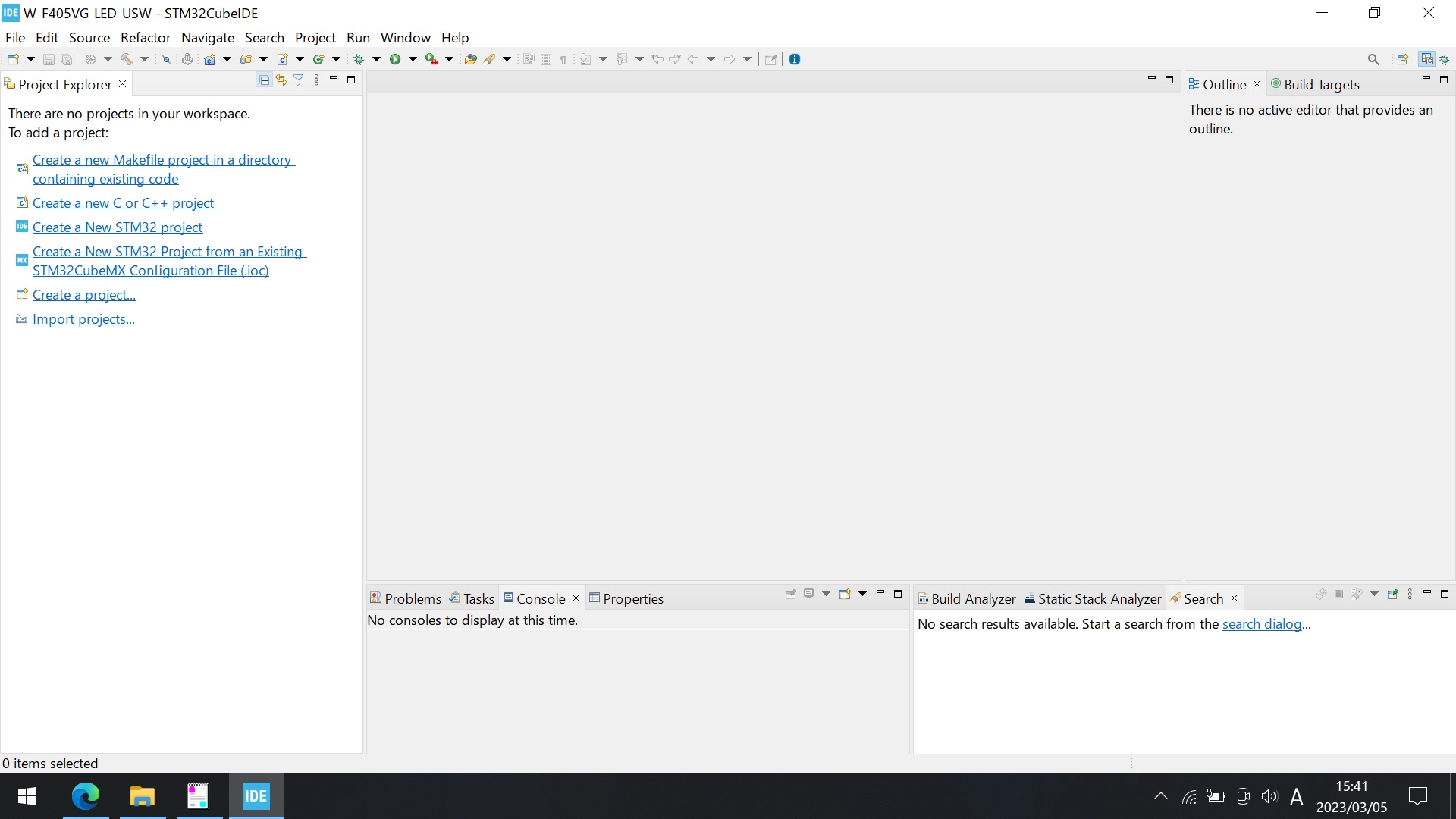Click Create a new Makefile project link
Screen dimensions: 1456x819
click(x=163, y=169)
